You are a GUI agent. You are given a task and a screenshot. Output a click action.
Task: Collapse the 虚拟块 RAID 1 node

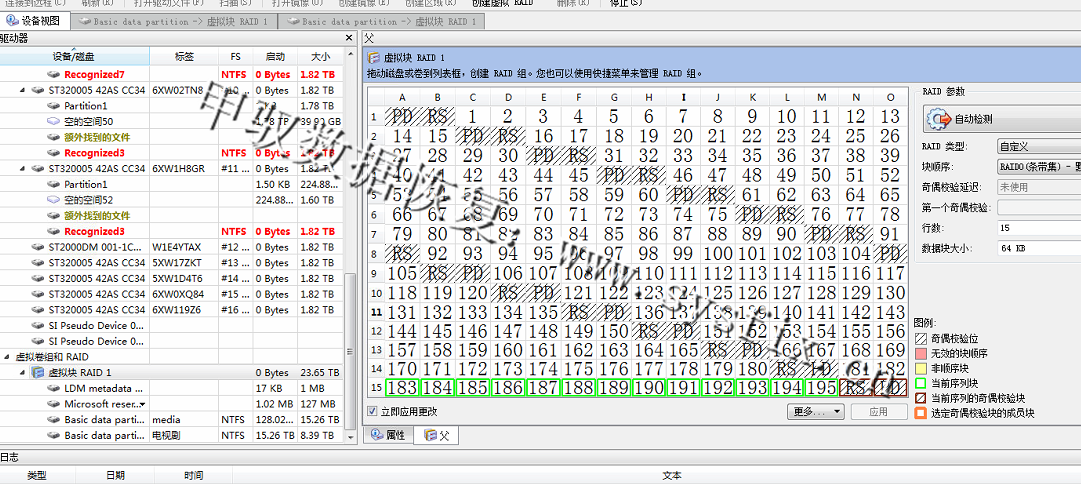click(22, 373)
